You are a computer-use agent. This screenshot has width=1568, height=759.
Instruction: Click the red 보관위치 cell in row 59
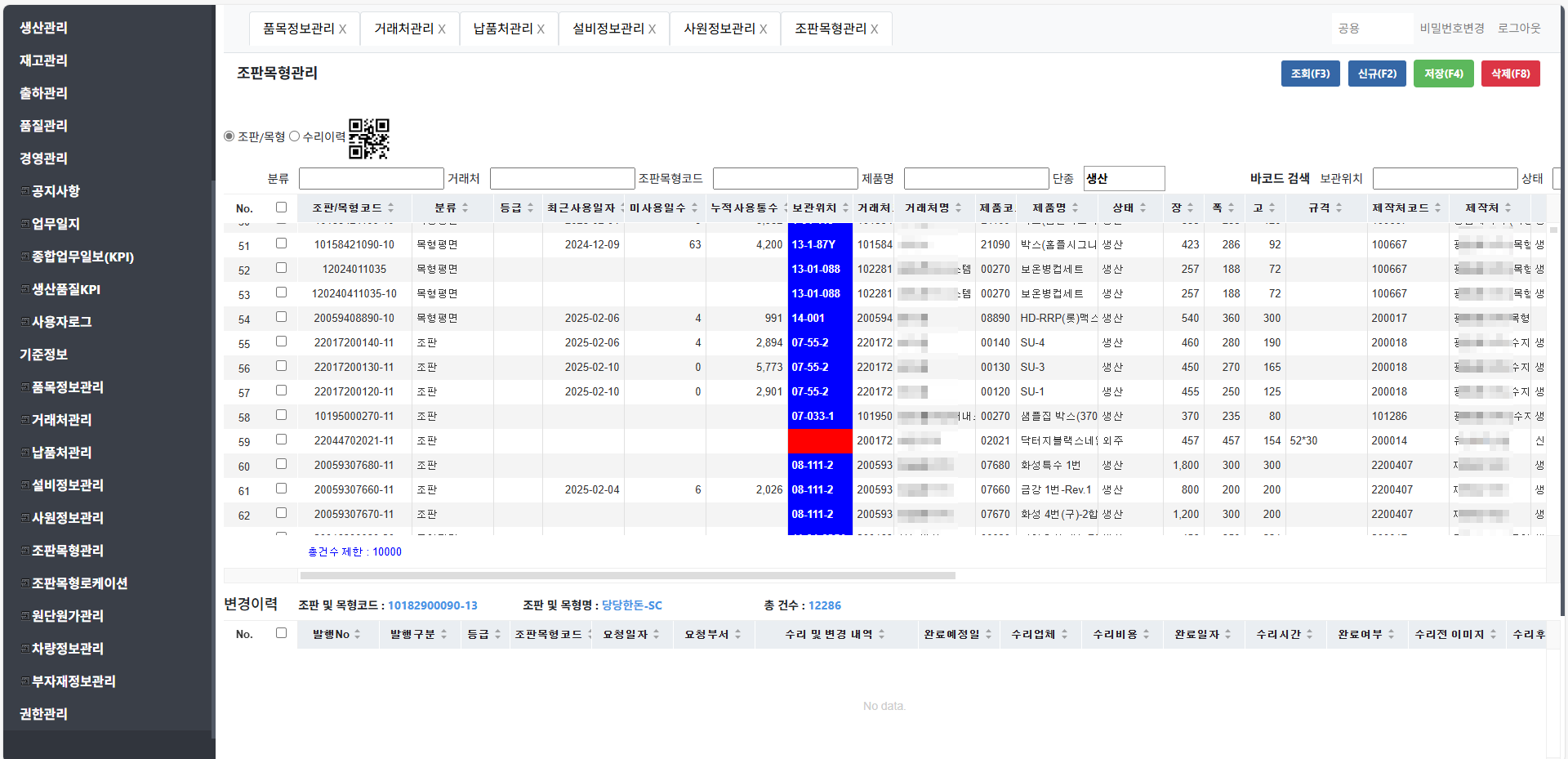(x=820, y=441)
